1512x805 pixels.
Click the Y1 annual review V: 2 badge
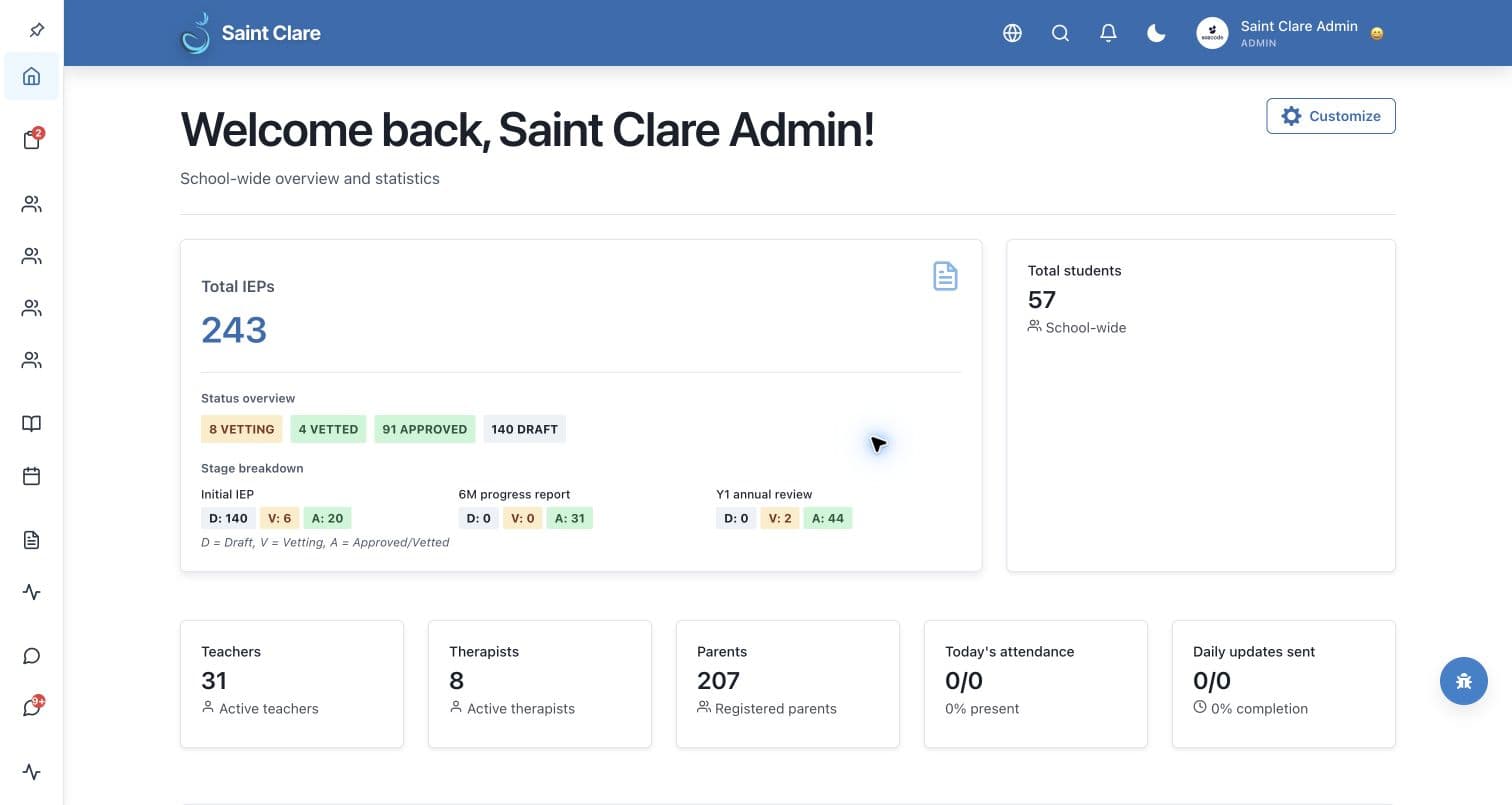(x=780, y=518)
